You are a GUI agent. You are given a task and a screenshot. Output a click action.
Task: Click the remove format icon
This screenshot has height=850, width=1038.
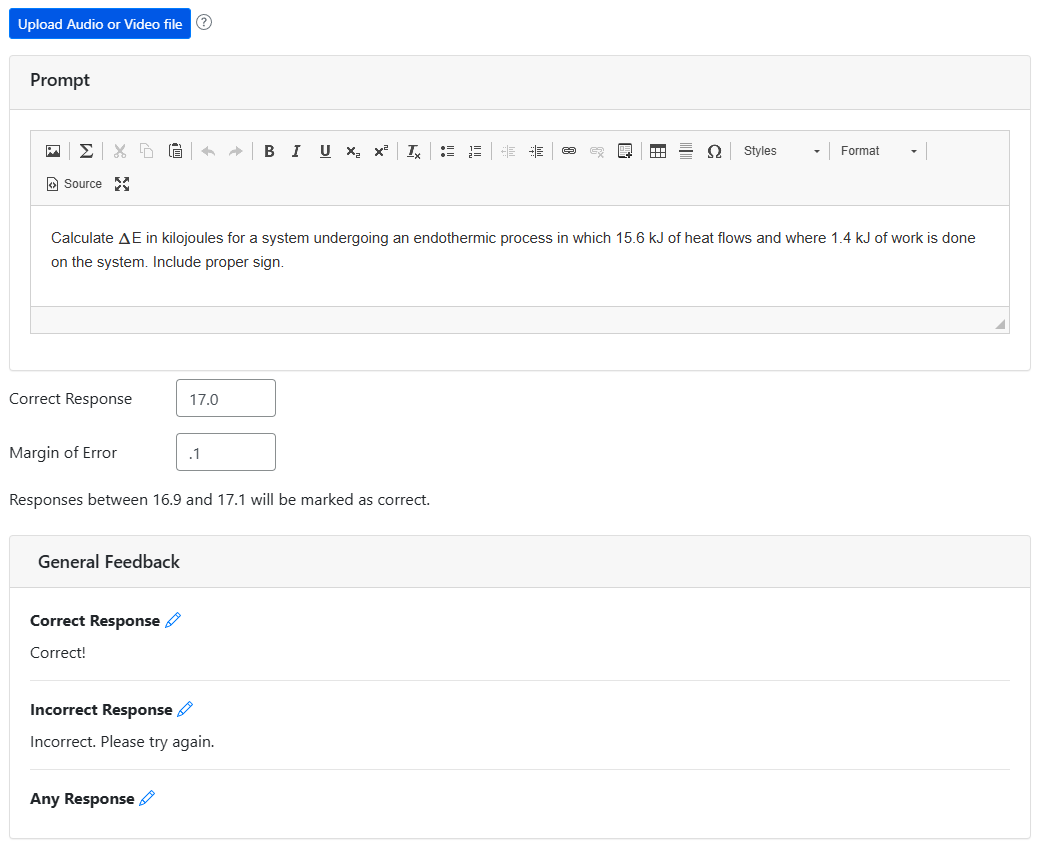click(x=414, y=151)
